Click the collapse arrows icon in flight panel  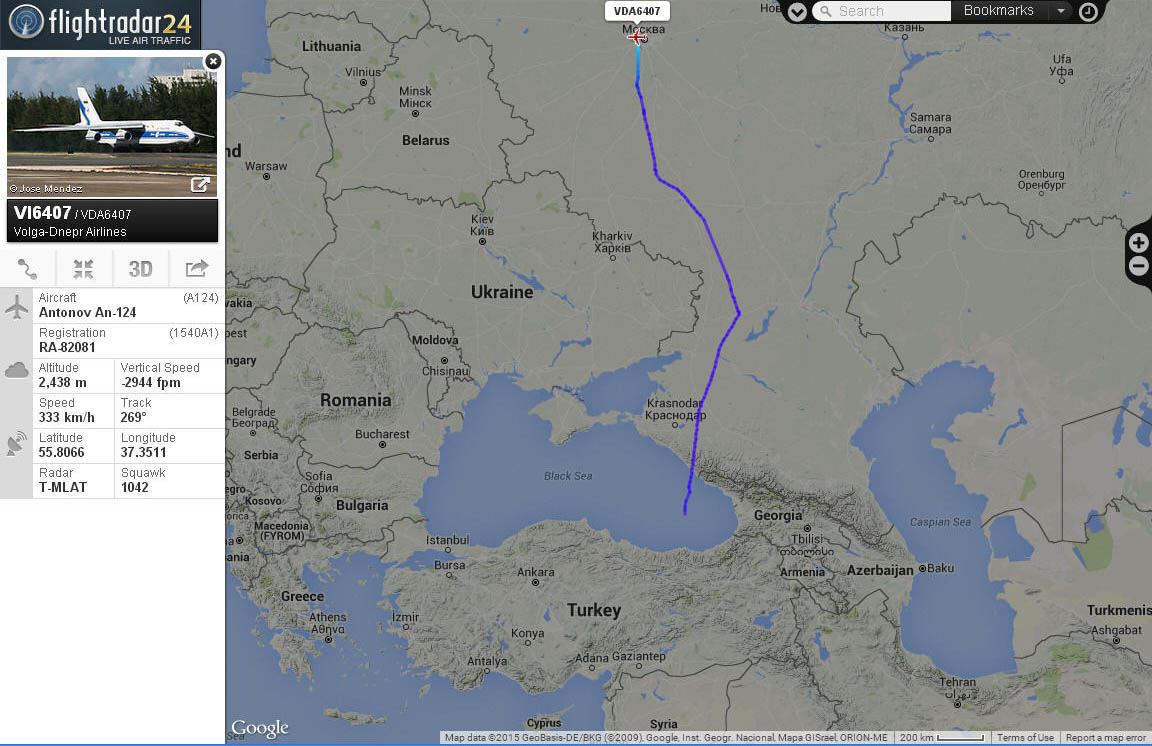(x=84, y=269)
